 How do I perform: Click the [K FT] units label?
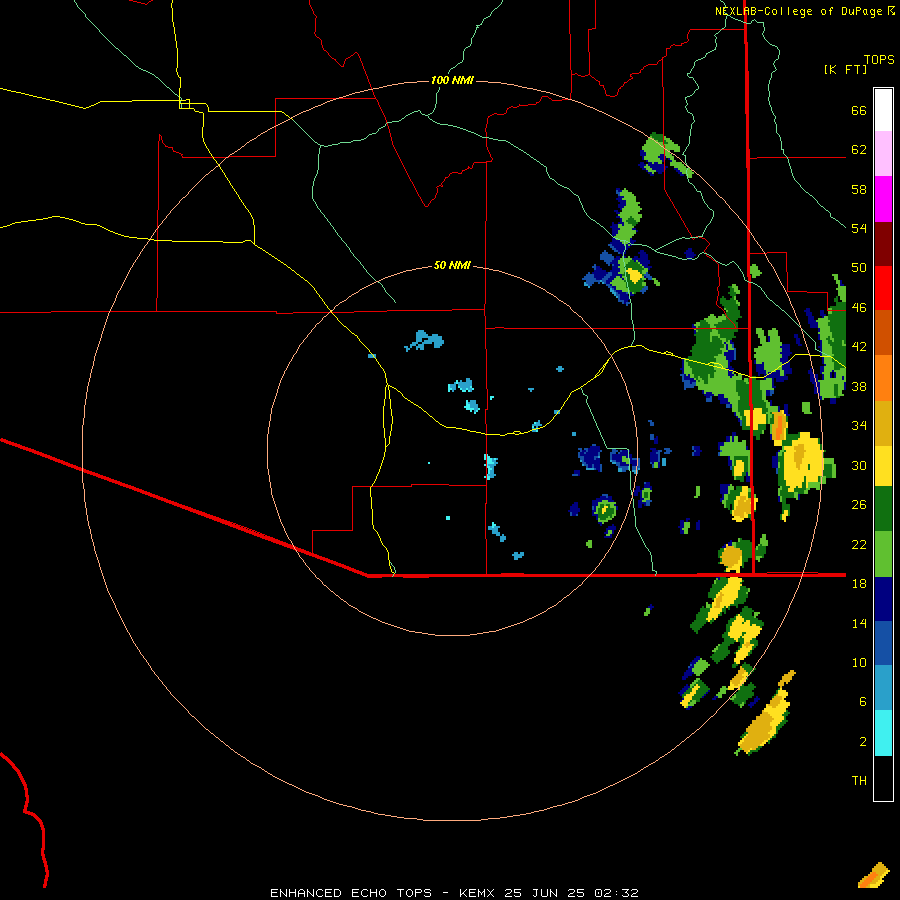845,70
